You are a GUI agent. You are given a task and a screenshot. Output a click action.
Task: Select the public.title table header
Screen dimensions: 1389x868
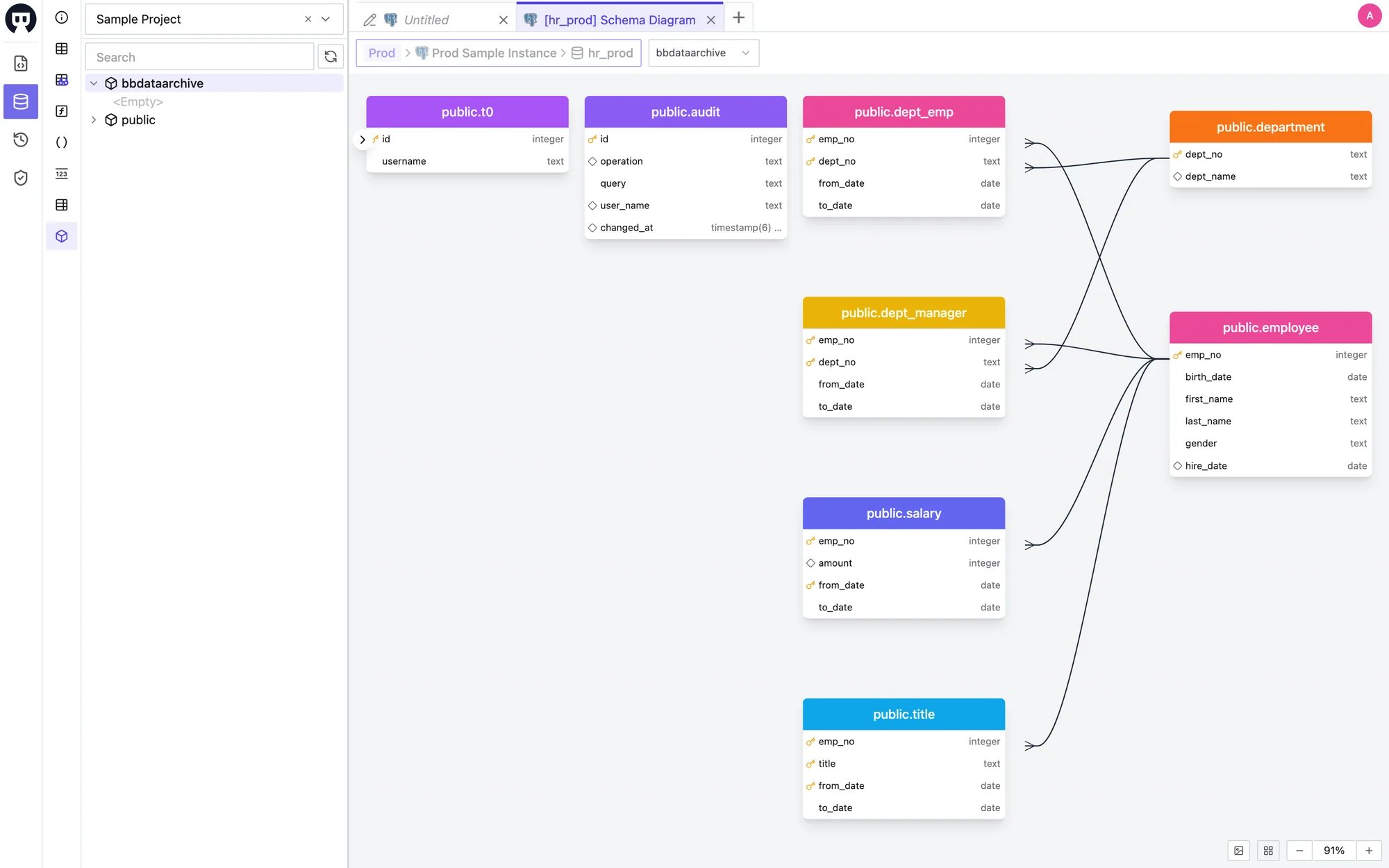pos(904,714)
